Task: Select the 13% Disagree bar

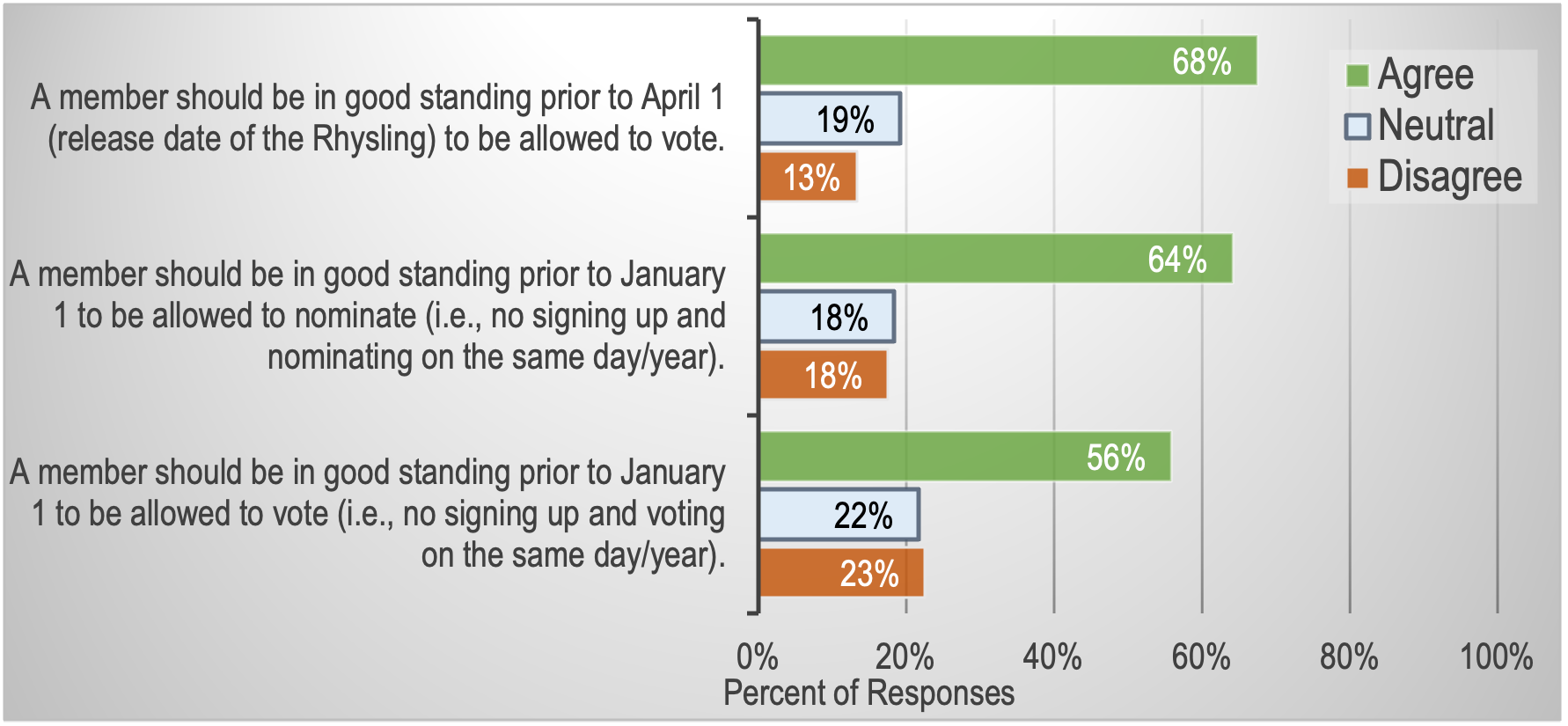Action: pos(808,177)
